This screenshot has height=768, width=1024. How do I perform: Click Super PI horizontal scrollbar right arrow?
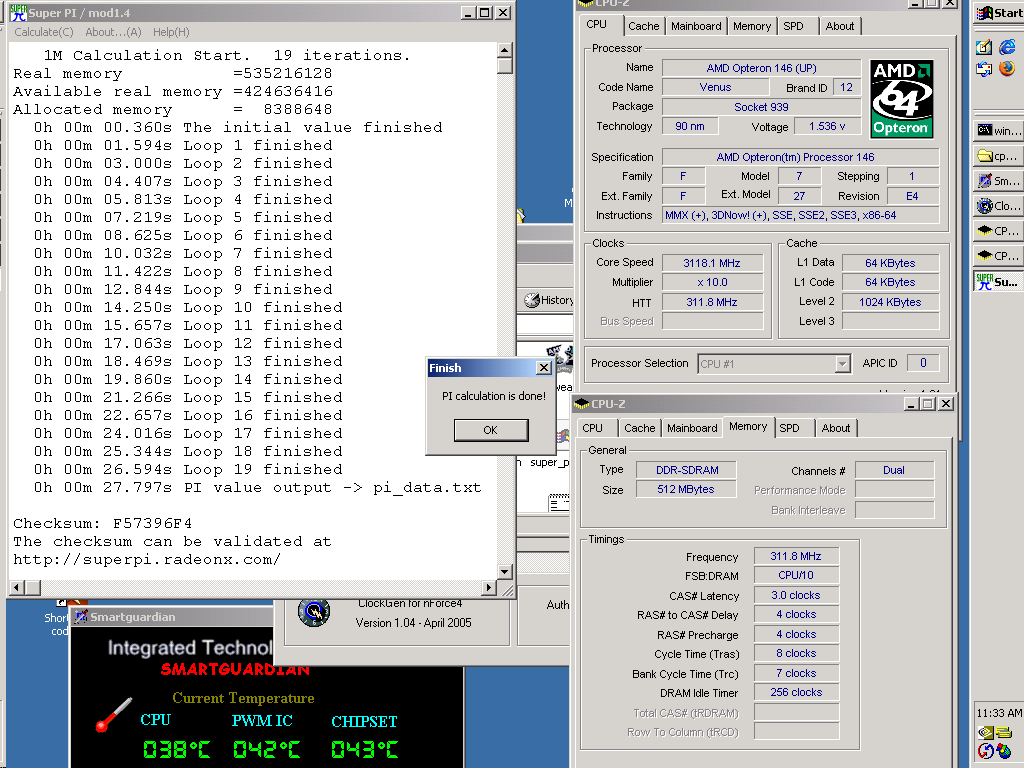489,588
